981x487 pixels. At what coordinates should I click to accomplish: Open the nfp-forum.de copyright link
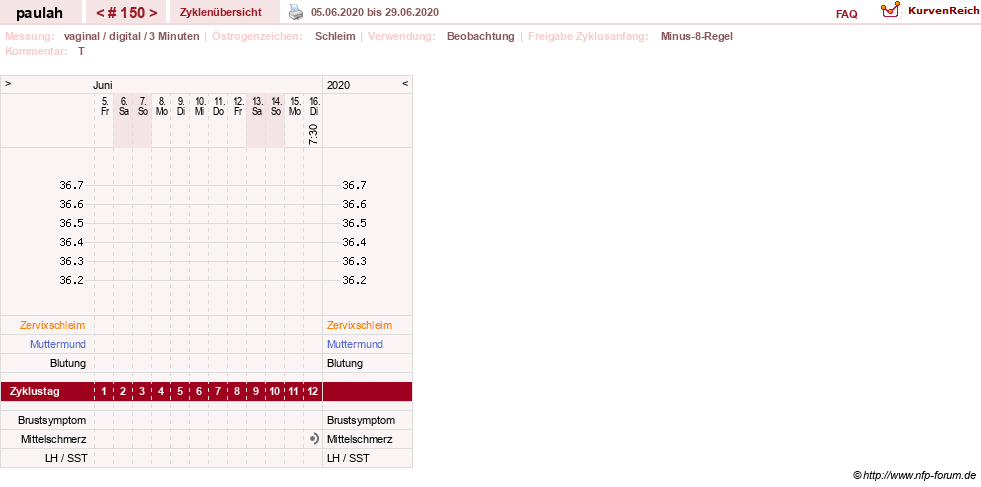pyautogui.click(x=915, y=476)
